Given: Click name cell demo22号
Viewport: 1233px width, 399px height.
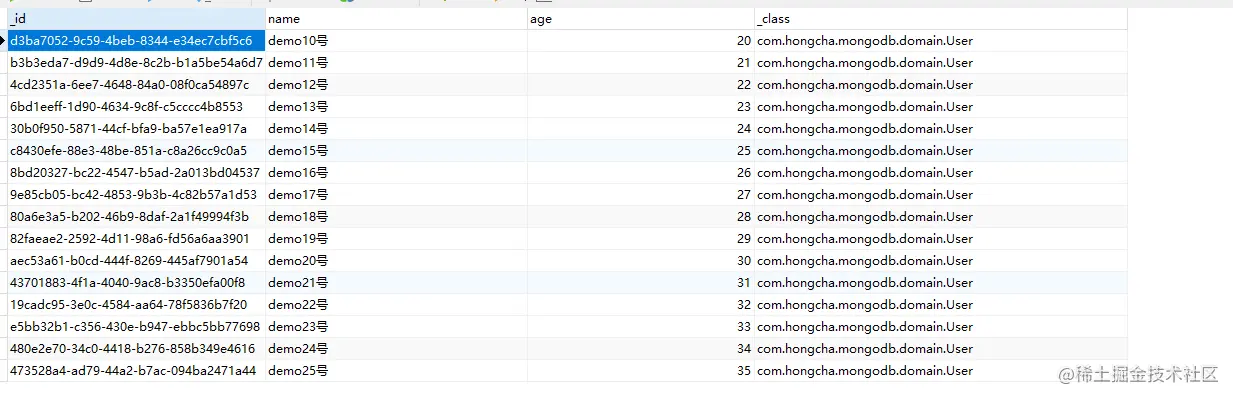Looking at the screenshot, I should tap(397, 305).
